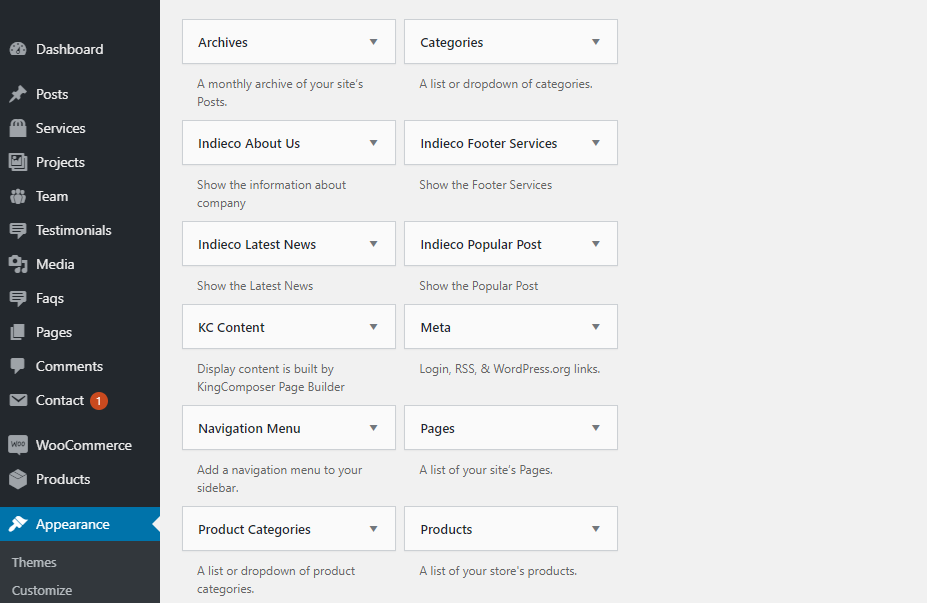The image size is (927, 603).
Task: Expand the Navigation Menu widget arrow
Action: (374, 428)
